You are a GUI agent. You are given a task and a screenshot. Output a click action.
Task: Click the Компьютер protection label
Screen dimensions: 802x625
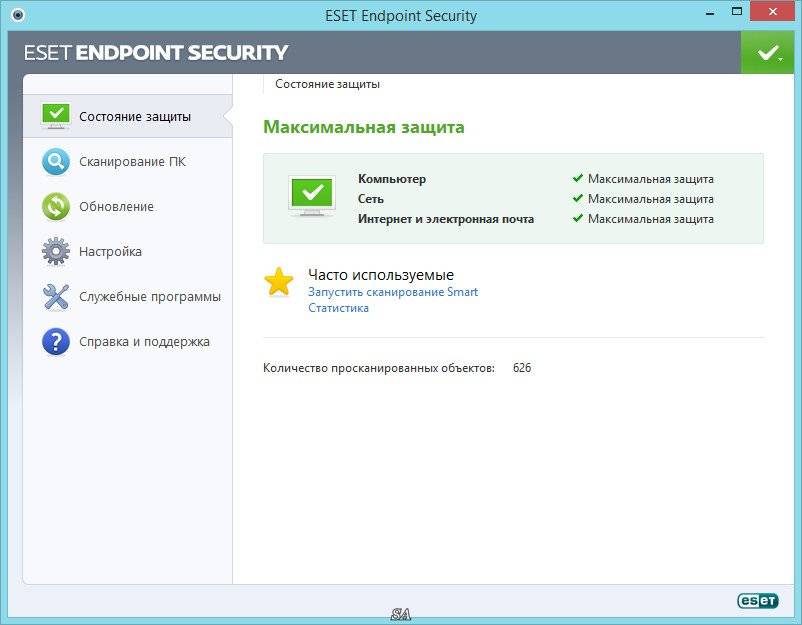pyautogui.click(x=392, y=179)
